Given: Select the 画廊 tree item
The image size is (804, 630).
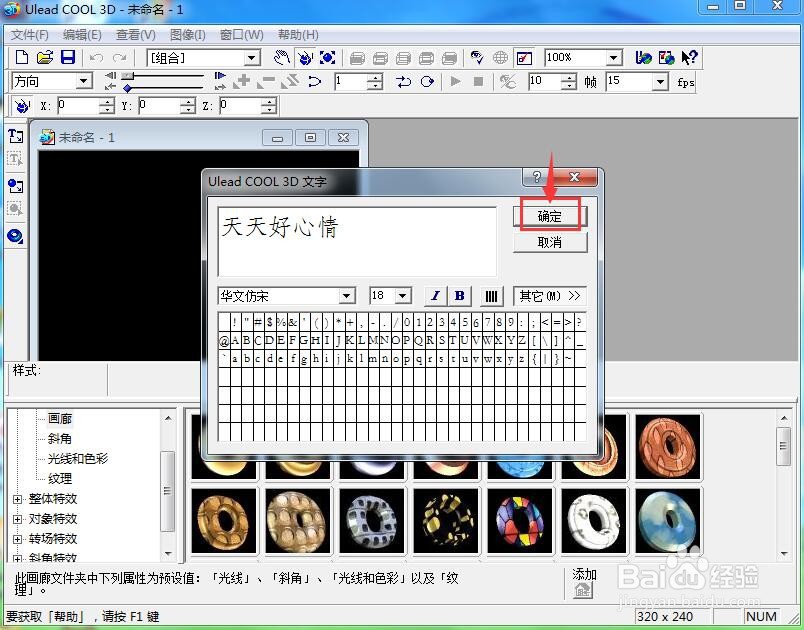Looking at the screenshot, I should [x=60, y=419].
